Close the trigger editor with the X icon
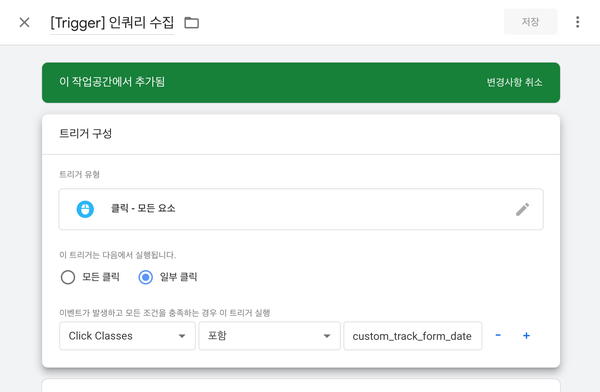Viewport: 600px width, 392px height. point(24,22)
